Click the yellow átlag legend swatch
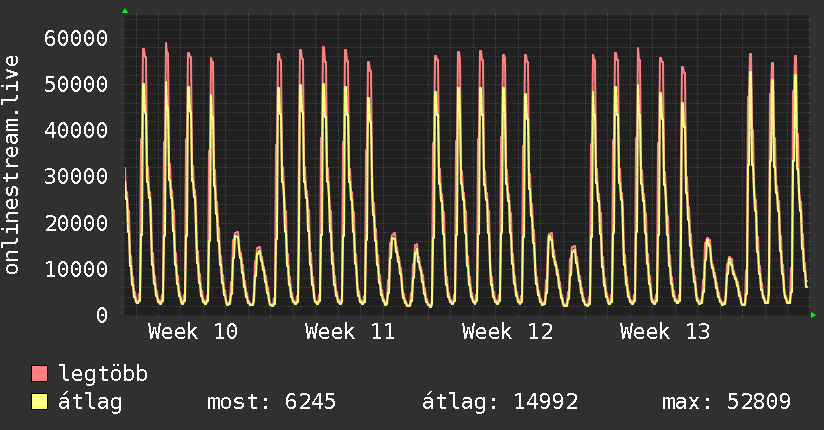Viewport: 824px width, 430px height. (39, 402)
